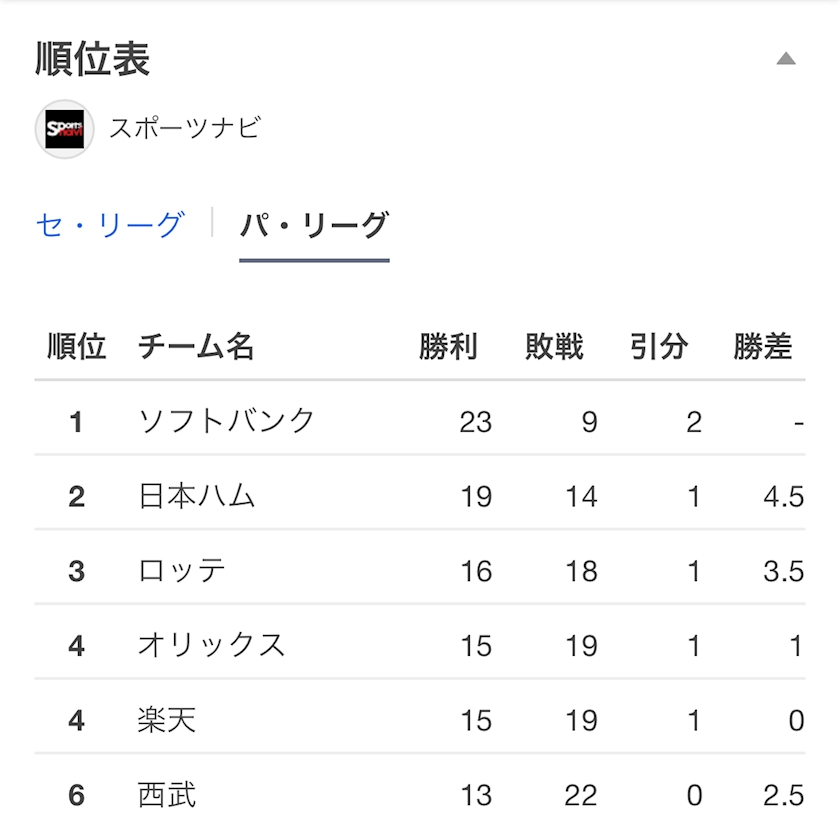840x827 pixels.
Task: Click the 敗戦 column header
Action: point(554,347)
